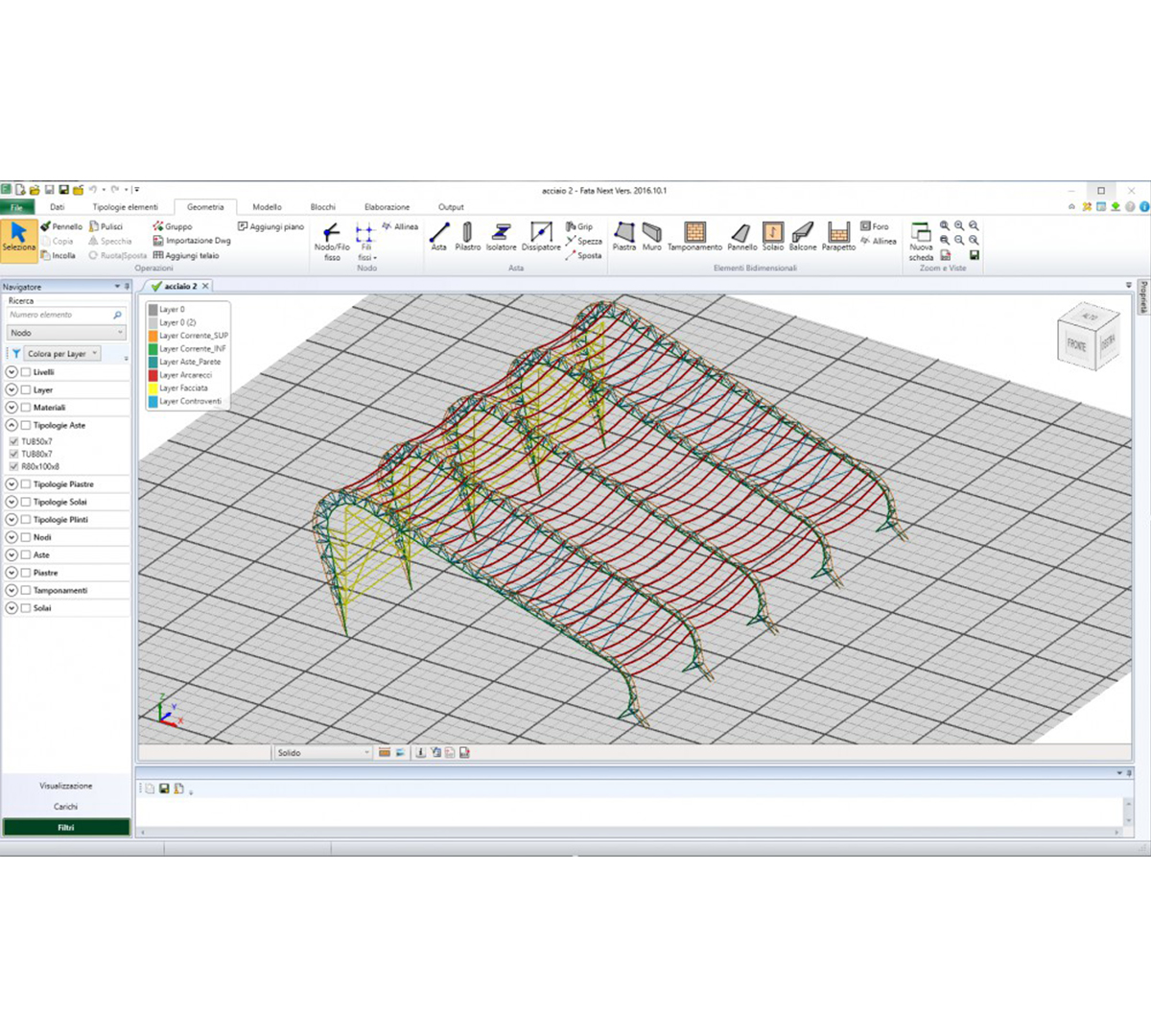Screen dimensions: 1151x1036
Task: Click the yellow Layer Facciata swatch
Action: pyautogui.click(x=153, y=388)
